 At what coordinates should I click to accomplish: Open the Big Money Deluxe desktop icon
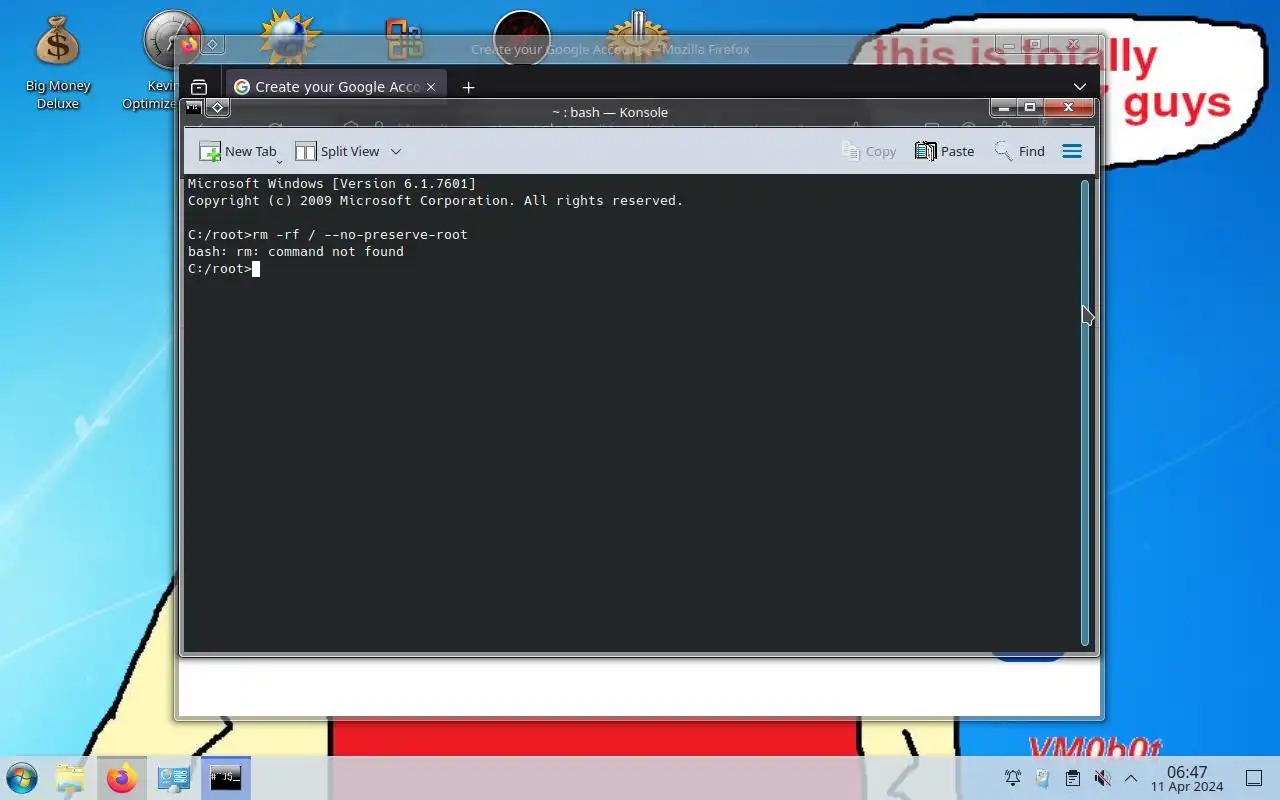[58, 62]
